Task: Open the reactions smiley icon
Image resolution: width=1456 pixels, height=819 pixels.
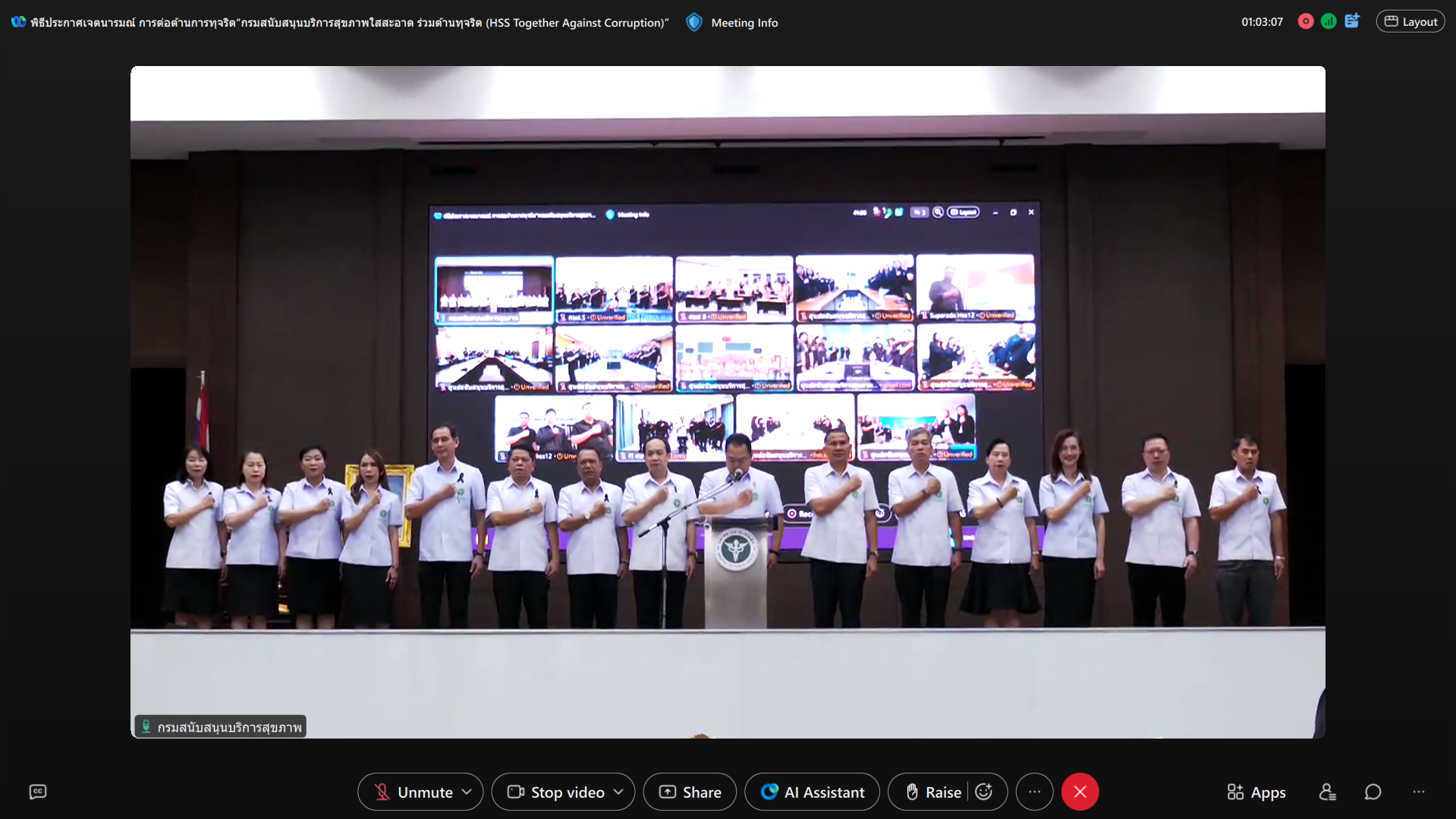Action: point(984,792)
